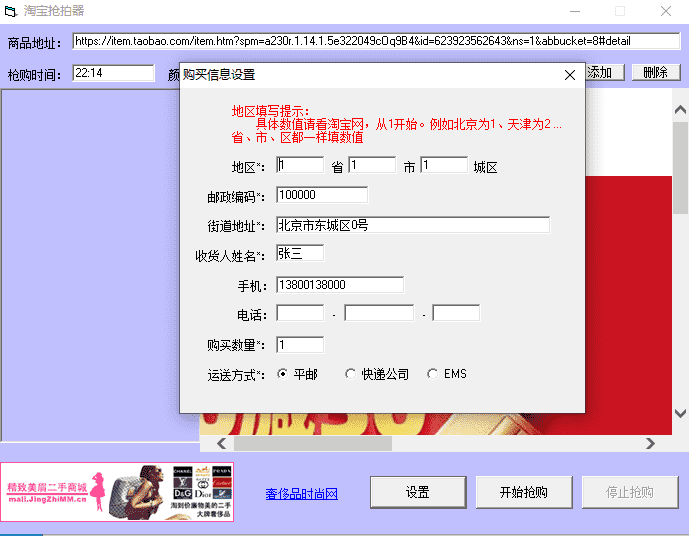
Task: Click the horizontal scrollbar left arrow
Action: (x=212, y=443)
